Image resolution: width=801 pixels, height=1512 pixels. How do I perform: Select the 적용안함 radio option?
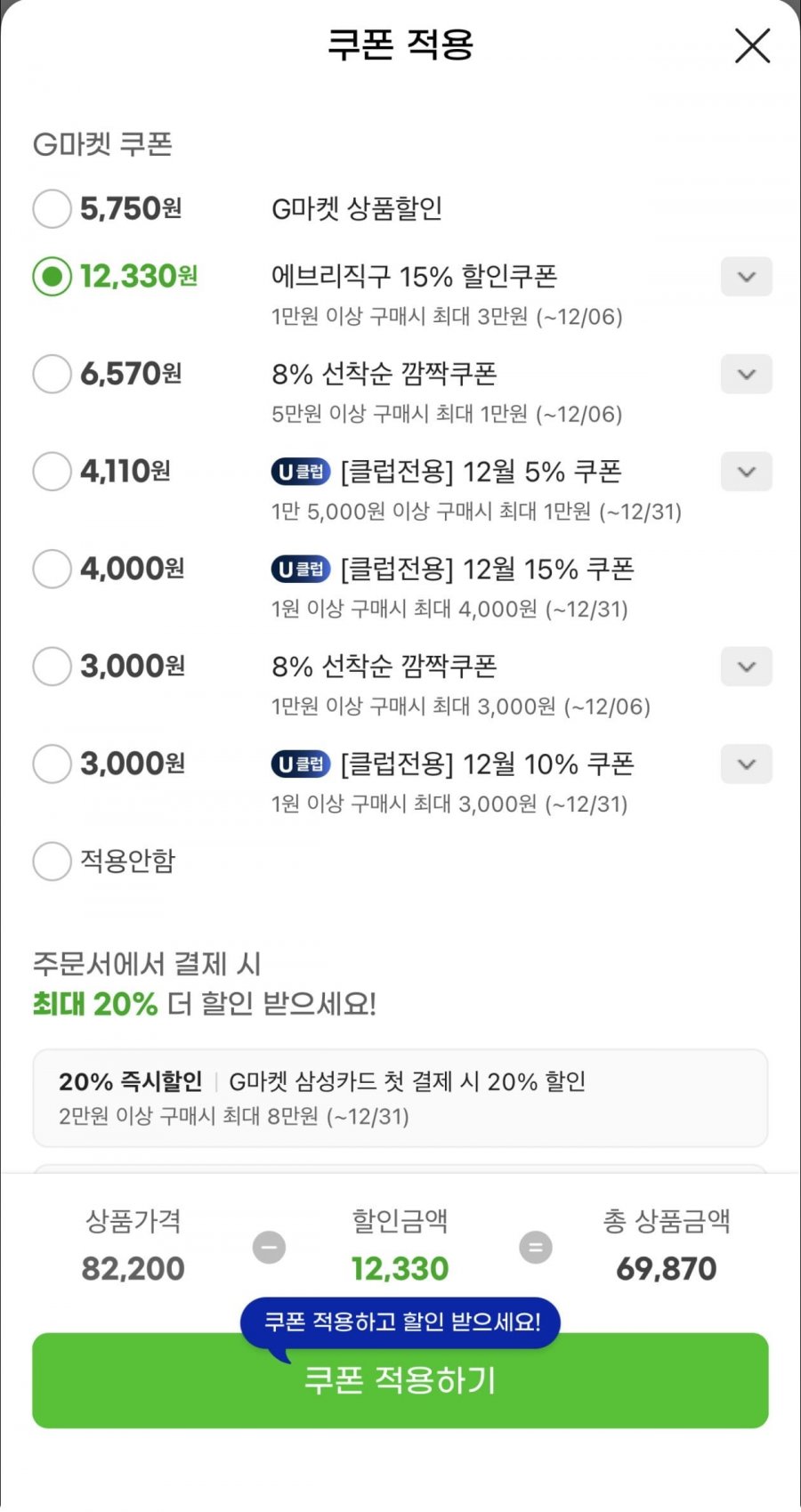pos(52,861)
